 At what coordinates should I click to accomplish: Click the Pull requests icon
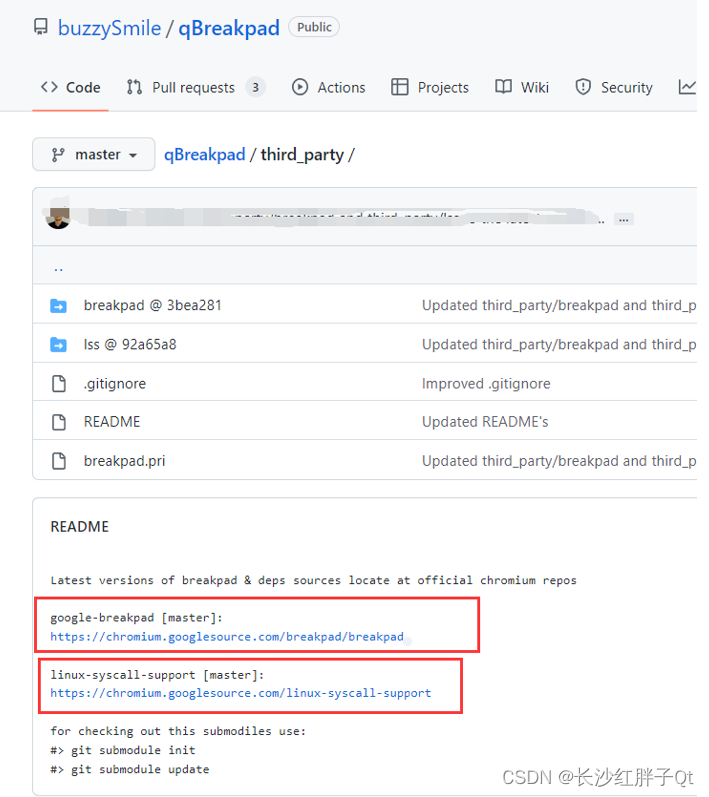134,87
